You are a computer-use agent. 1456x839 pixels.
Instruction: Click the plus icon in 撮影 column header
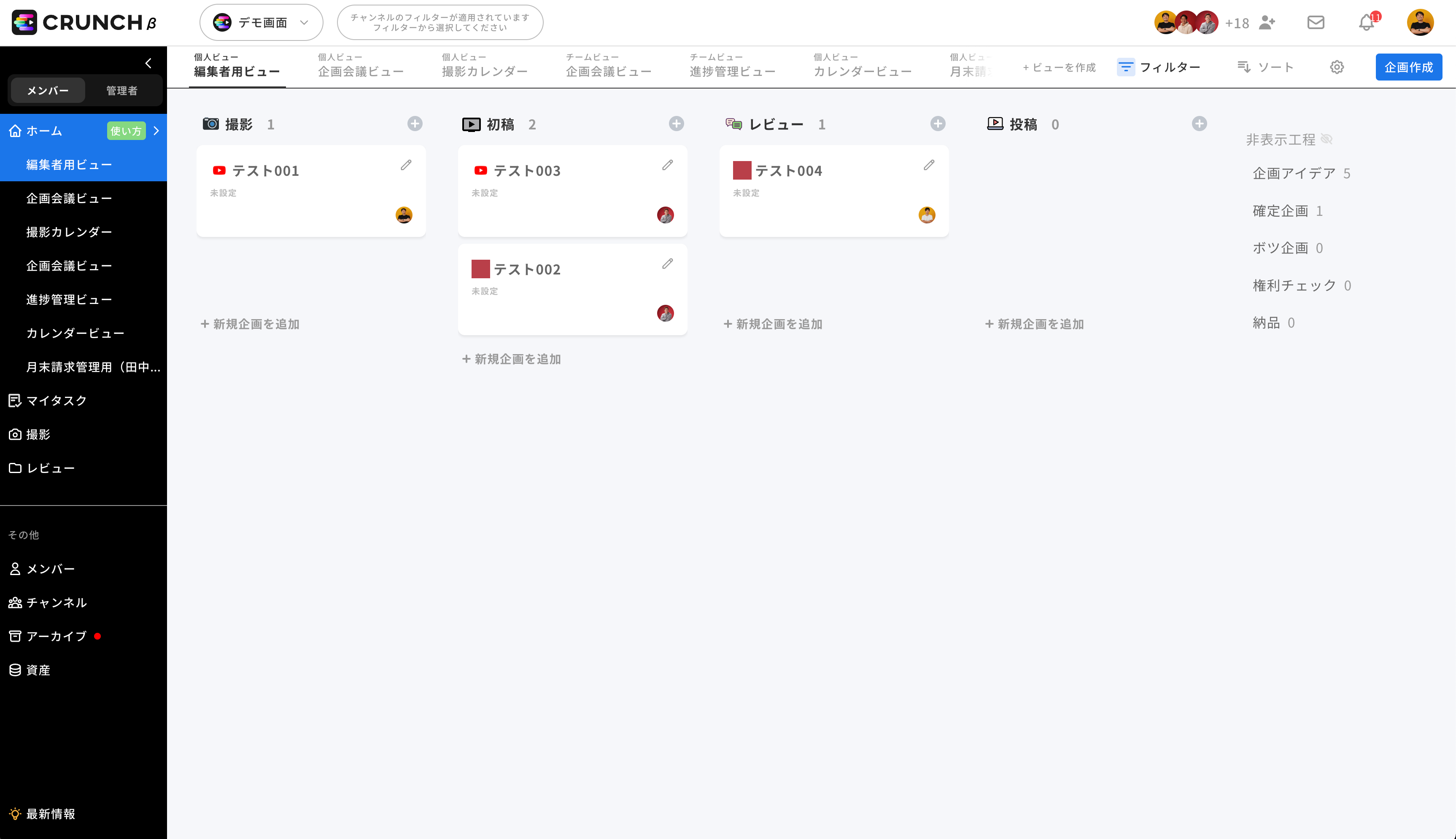click(x=415, y=124)
